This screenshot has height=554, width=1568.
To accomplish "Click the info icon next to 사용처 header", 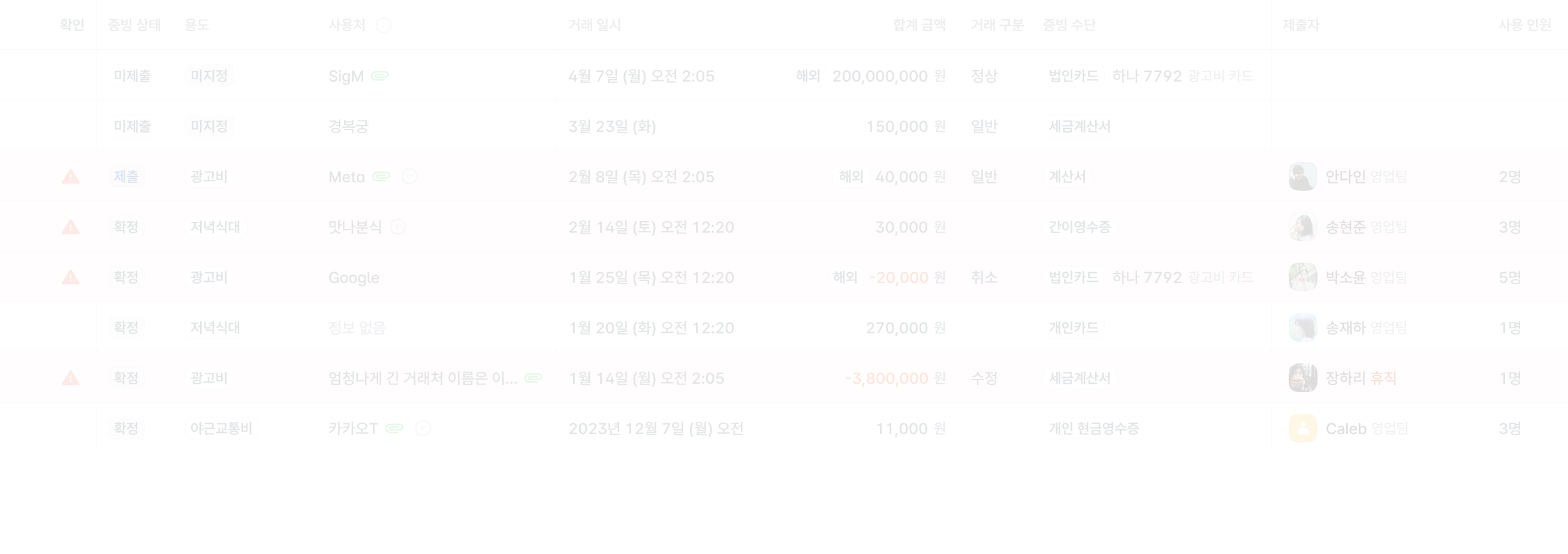I will (x=384, y=25).
